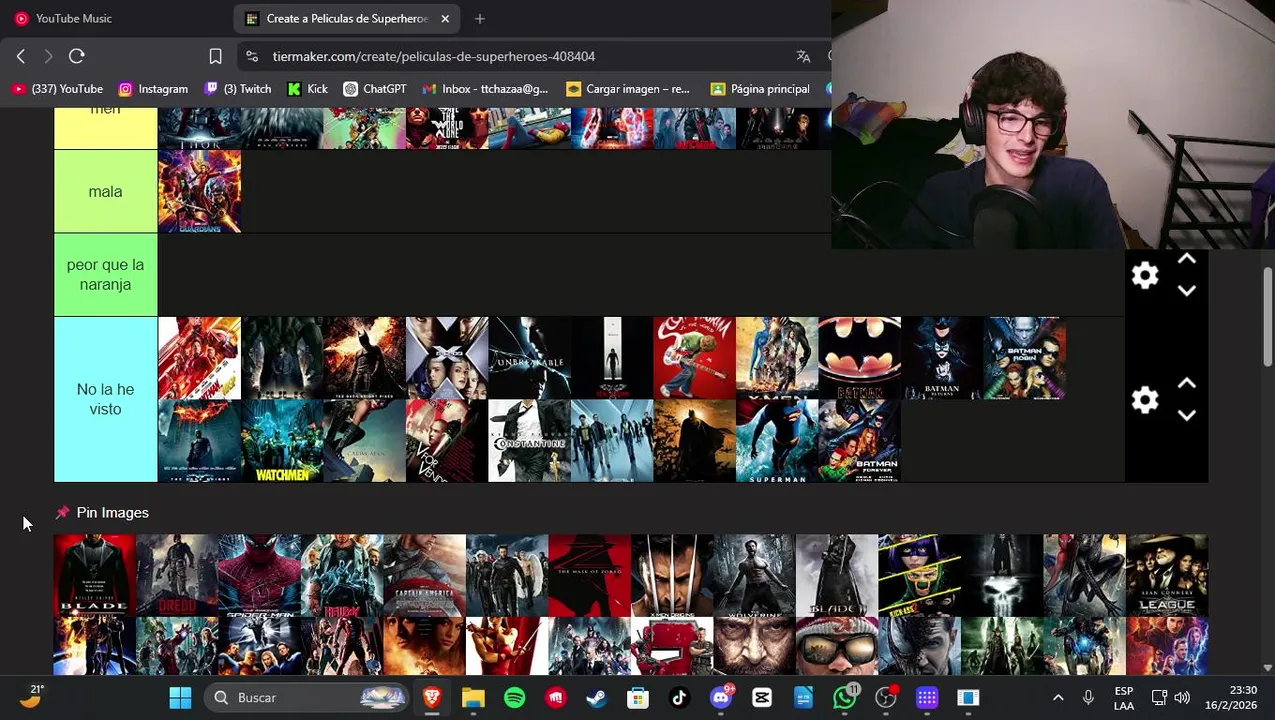Image resolution: width=1275 pixels, height=720 pixels.
Task: Select the Constantine poster thumbnail
Action: [529, 441]
